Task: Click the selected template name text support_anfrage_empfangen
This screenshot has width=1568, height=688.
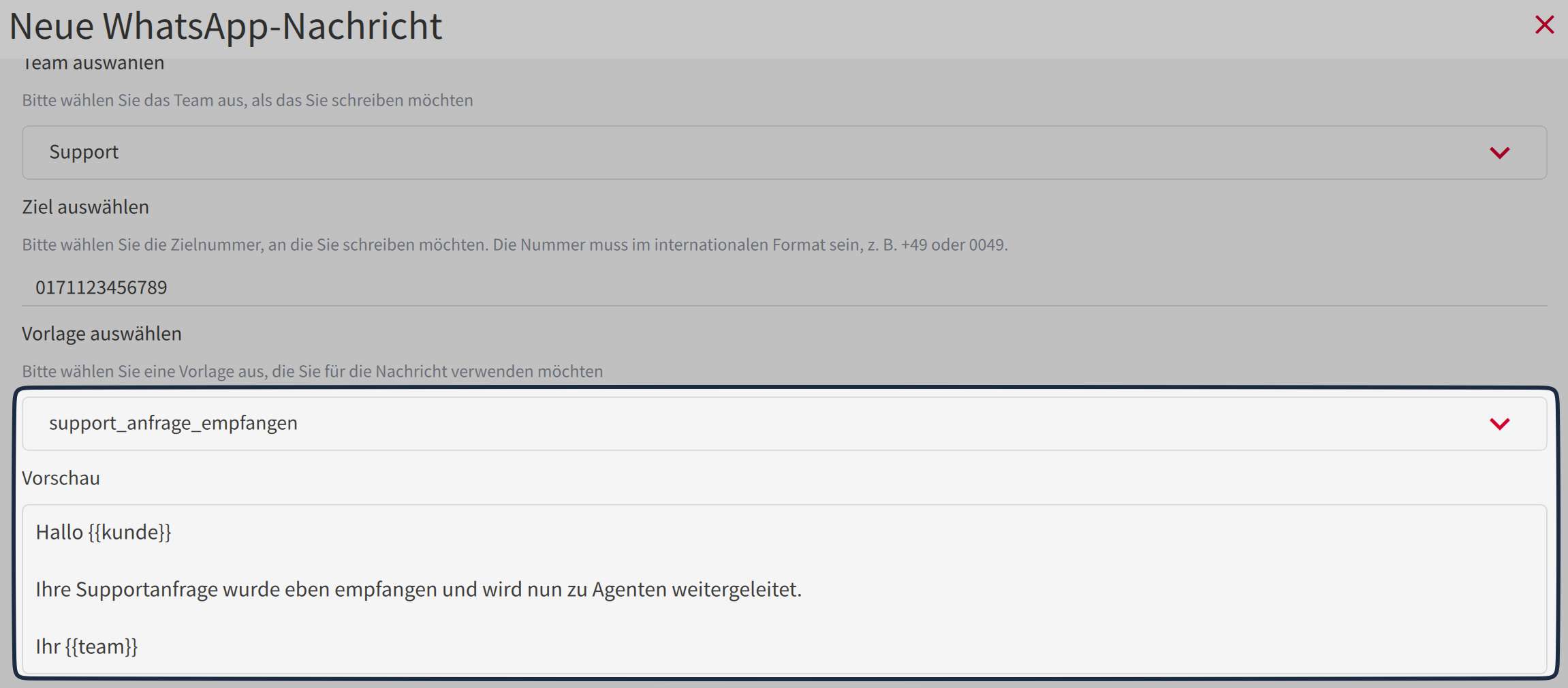Action: (x=173, y=423)
